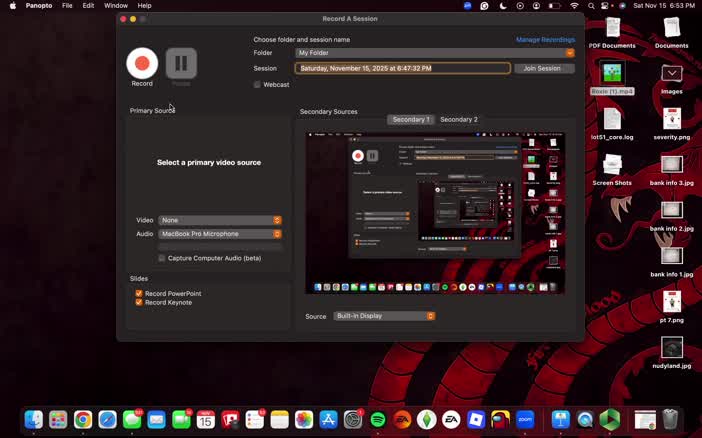Select bank info 3.jpg on the desktop
The height and width of the screenshot is (438, 702).
tap(672, 169)
